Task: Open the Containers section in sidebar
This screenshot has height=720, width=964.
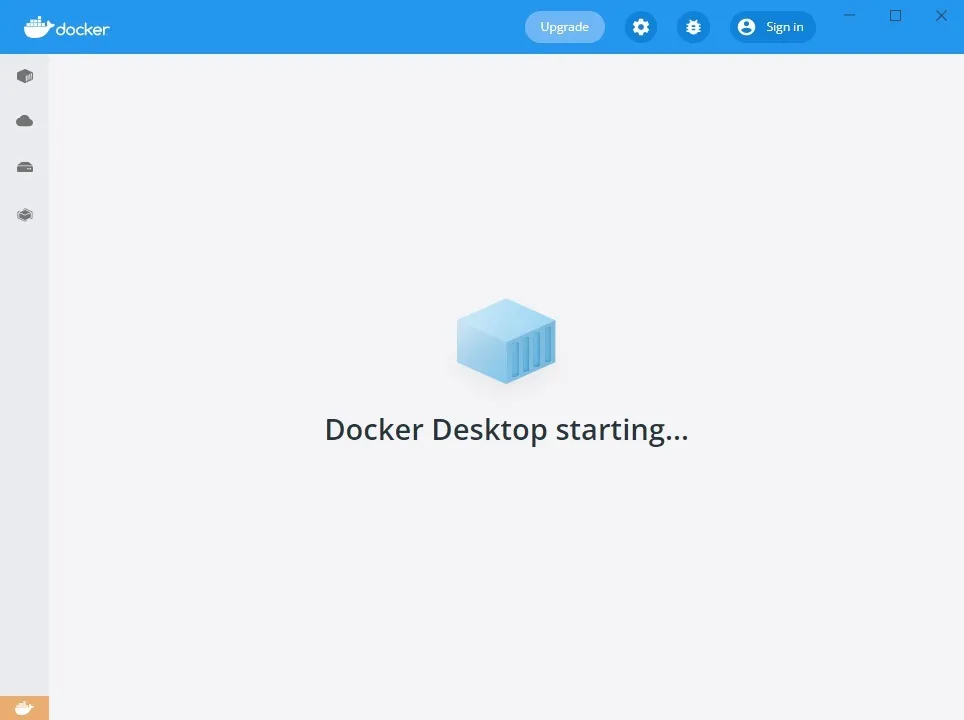Action: 25,76
